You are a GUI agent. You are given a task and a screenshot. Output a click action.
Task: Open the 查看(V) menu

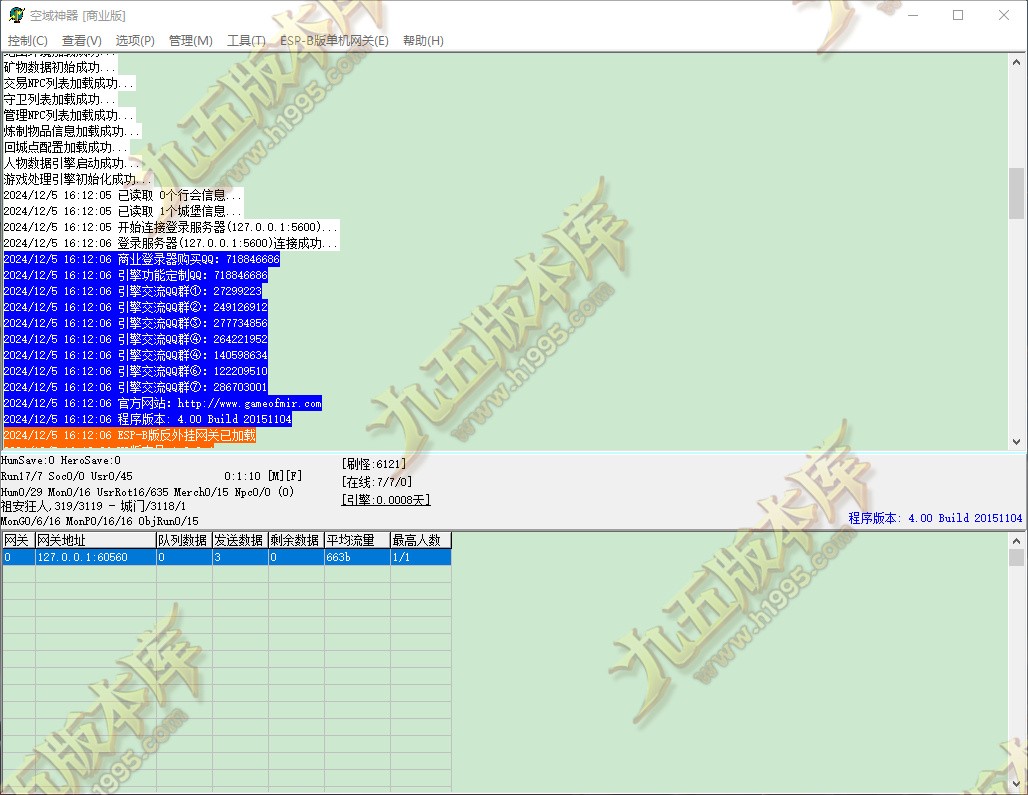tap(82, 41)
